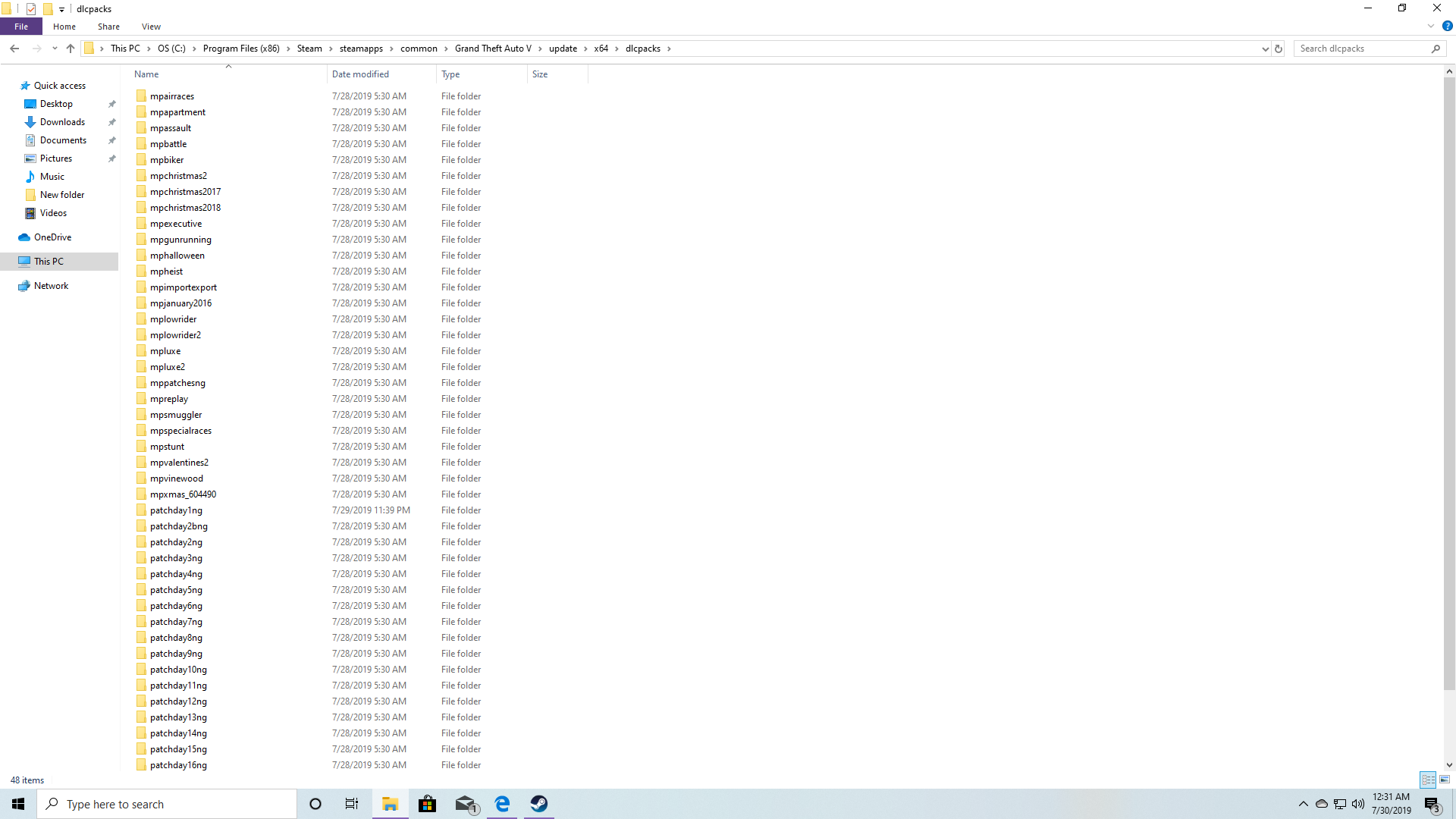Image resolution: width=1456 pixels, height=819 pixels.
Task: Show hidden tray icons chevron
Action: click(x=1303, y=804)
